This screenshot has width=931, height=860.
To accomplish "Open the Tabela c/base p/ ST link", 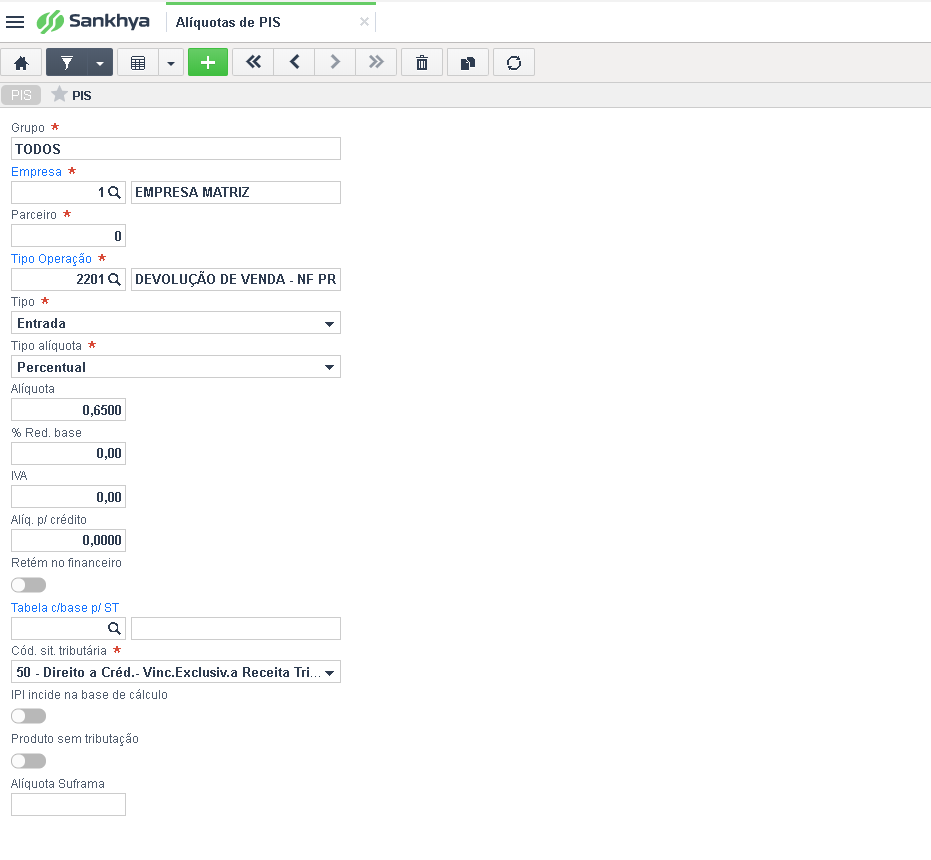I will tap(65, 608).
